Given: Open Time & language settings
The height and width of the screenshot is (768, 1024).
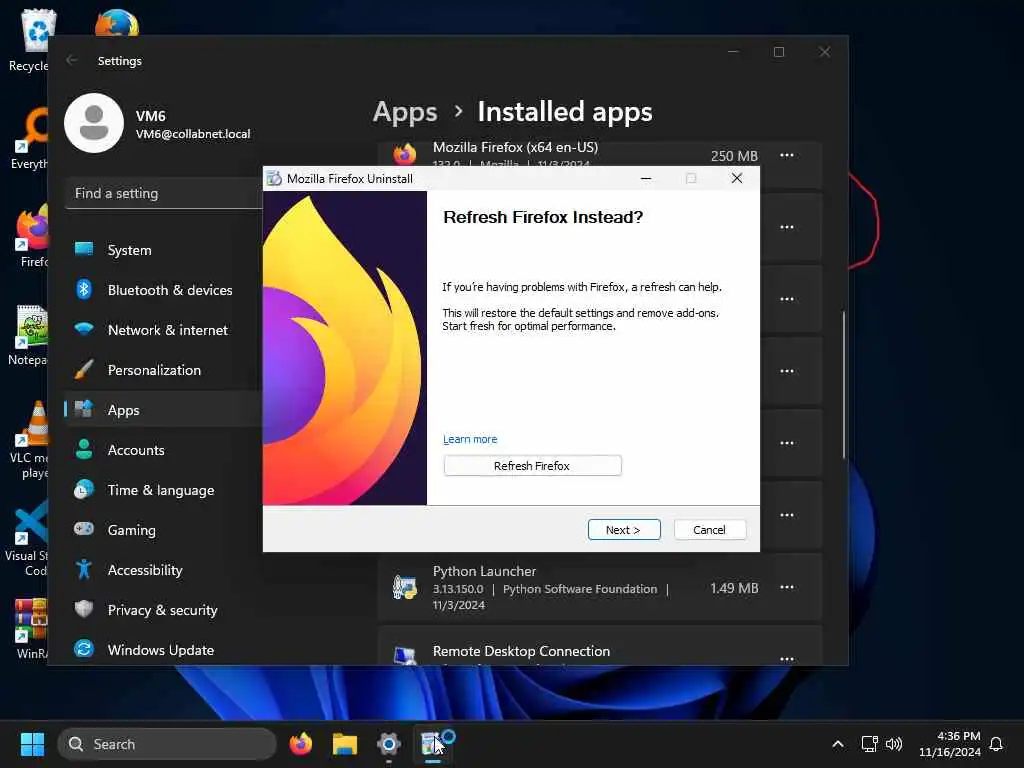Looking at the screenshot, I should [x=163, y=490].
